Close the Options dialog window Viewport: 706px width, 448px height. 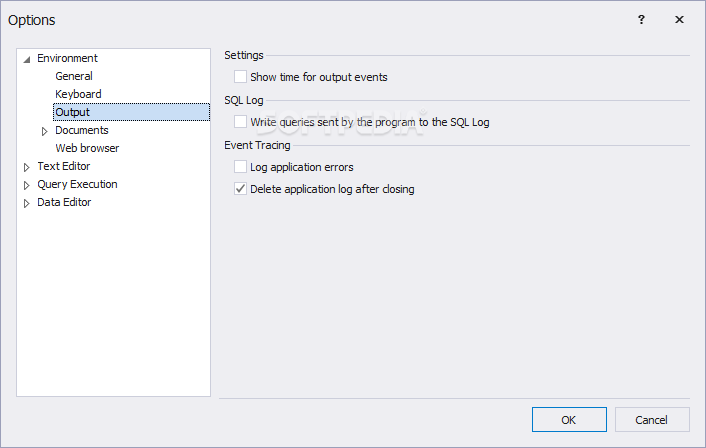point(680,19)
